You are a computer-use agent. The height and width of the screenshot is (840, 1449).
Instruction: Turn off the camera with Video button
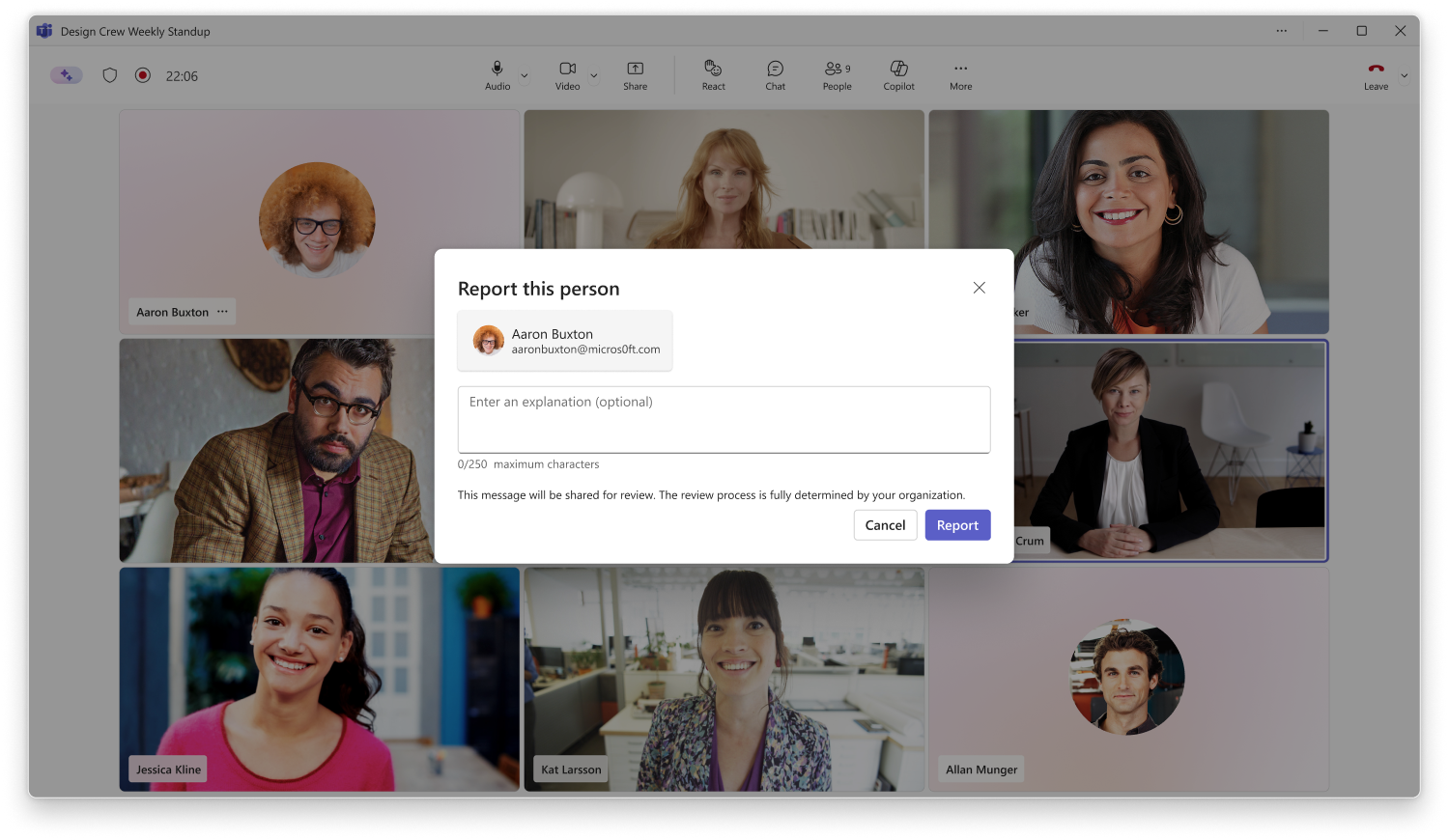click(568, 75)
